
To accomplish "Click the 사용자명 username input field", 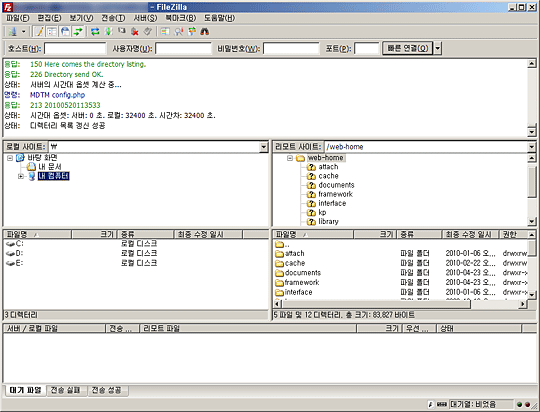I will (x=183, y=49).
